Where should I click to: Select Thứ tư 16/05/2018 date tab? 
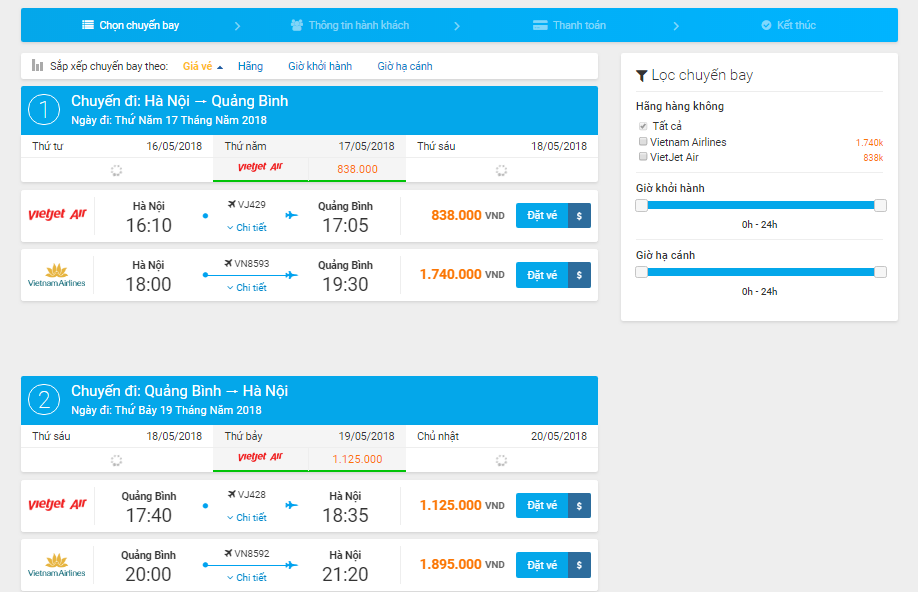click(117, 158)
